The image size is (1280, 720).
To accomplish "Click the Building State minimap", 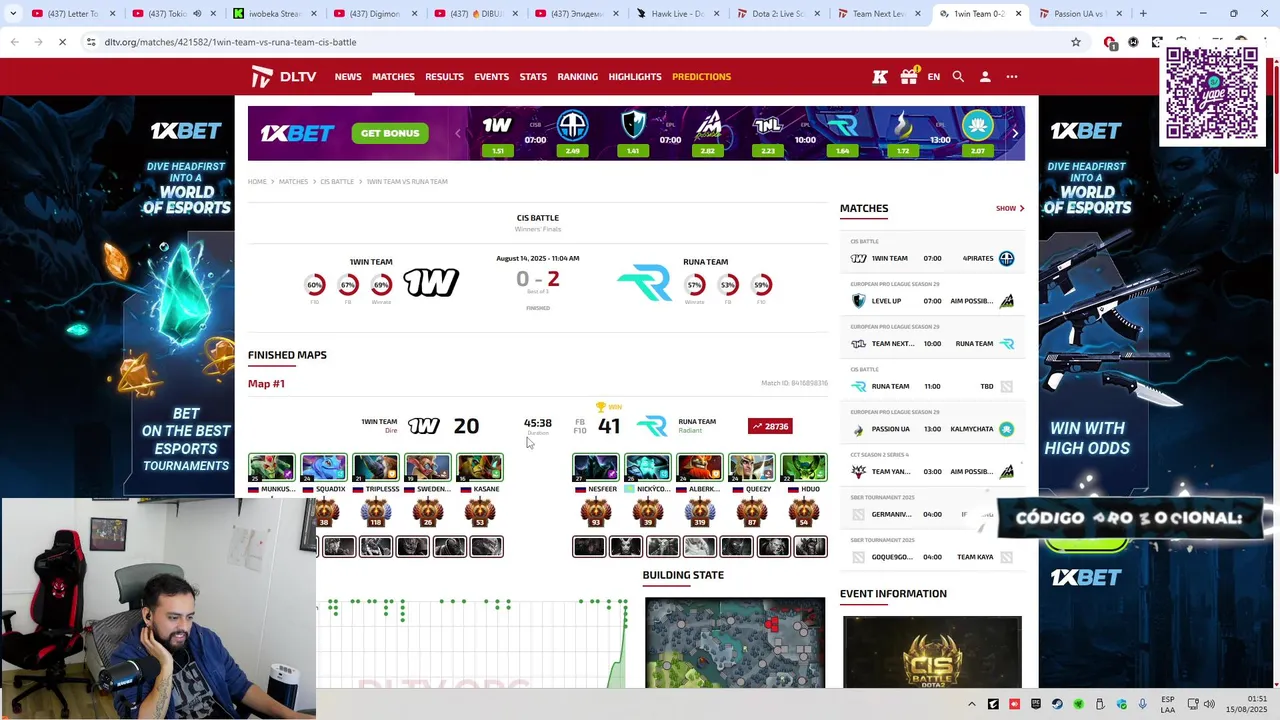I will coord(735,643).
